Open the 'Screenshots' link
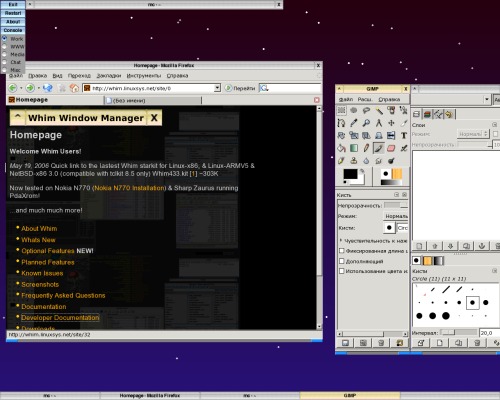The height and width of the screenshot is (400, 500). pos(40,284)
